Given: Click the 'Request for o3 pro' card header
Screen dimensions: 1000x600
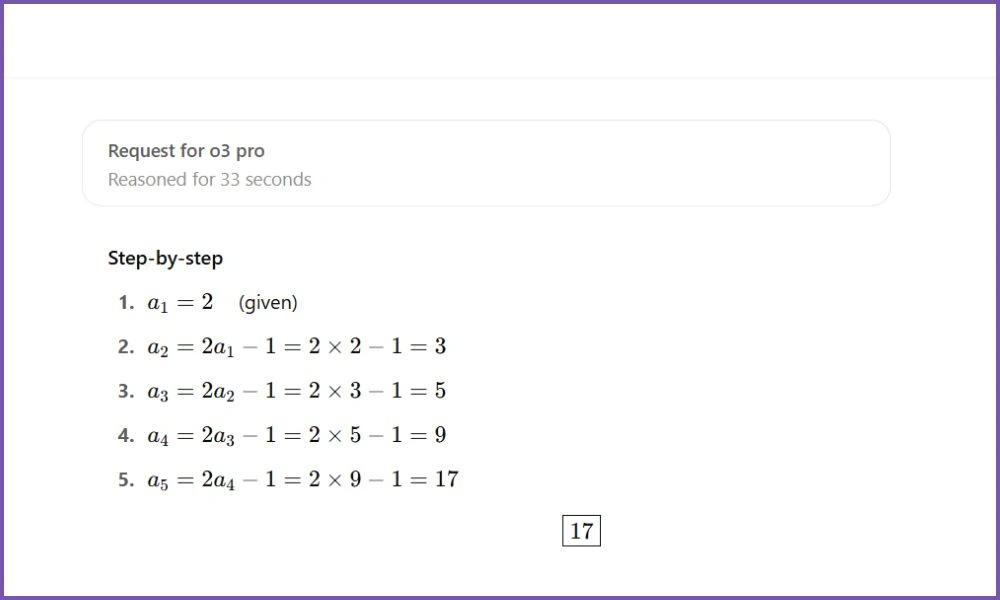Looking at the screenshot, I should [x=187, y=150].
